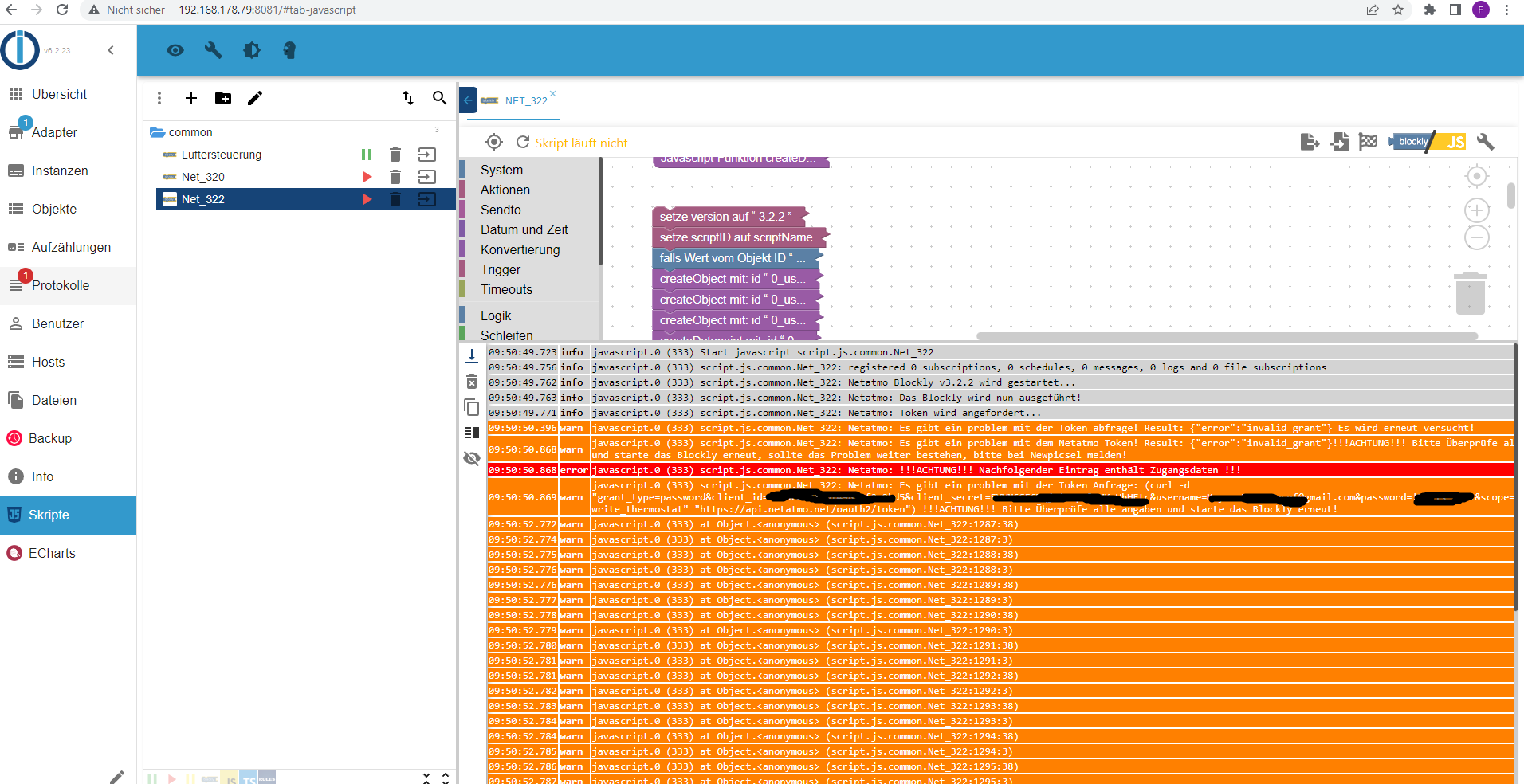Start the Net_322 script in list
This screenshot has height=784, width=1524.
tap(367, 199)
